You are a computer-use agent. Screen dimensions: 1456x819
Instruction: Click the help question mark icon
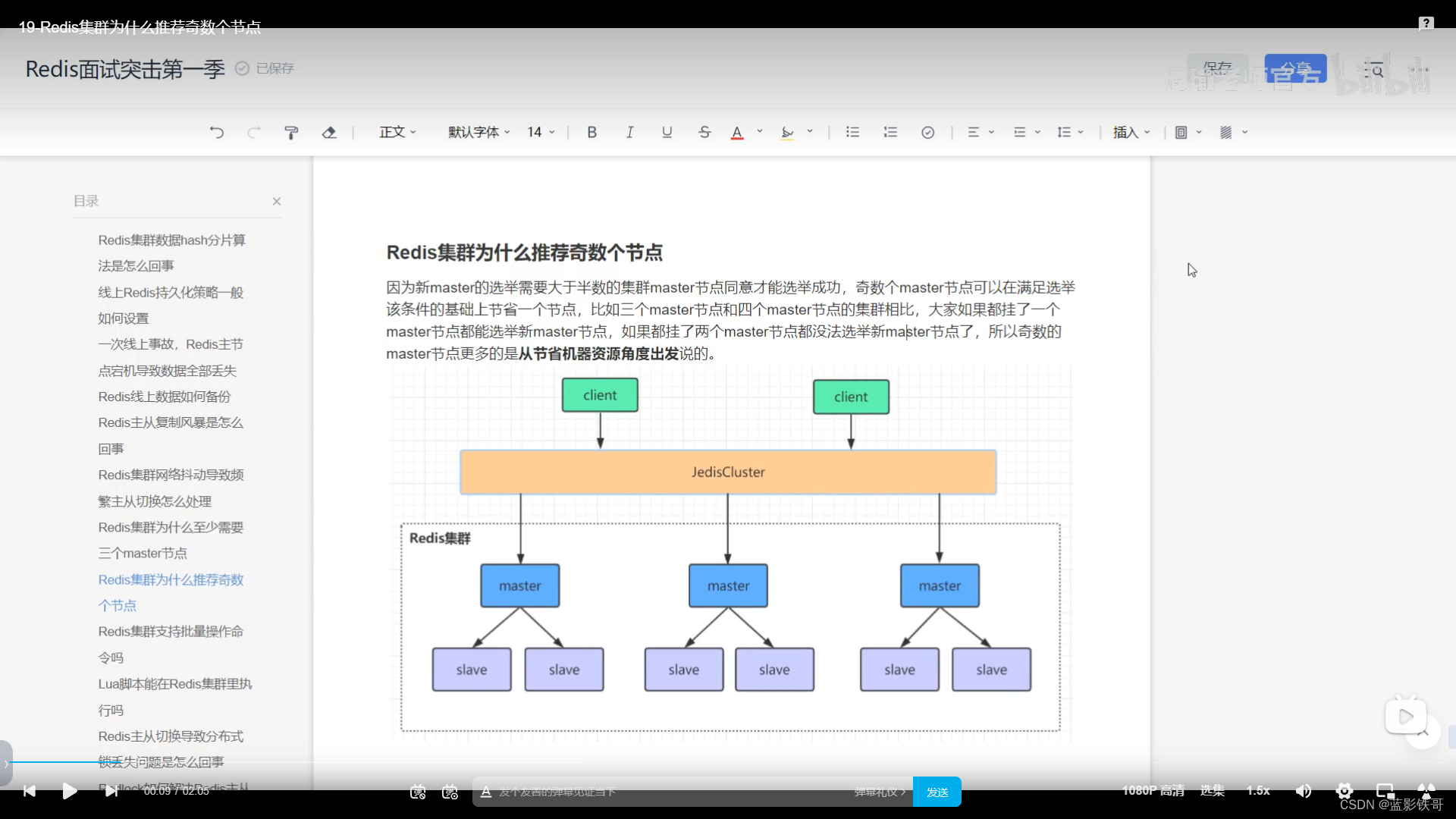(1426, 24)
